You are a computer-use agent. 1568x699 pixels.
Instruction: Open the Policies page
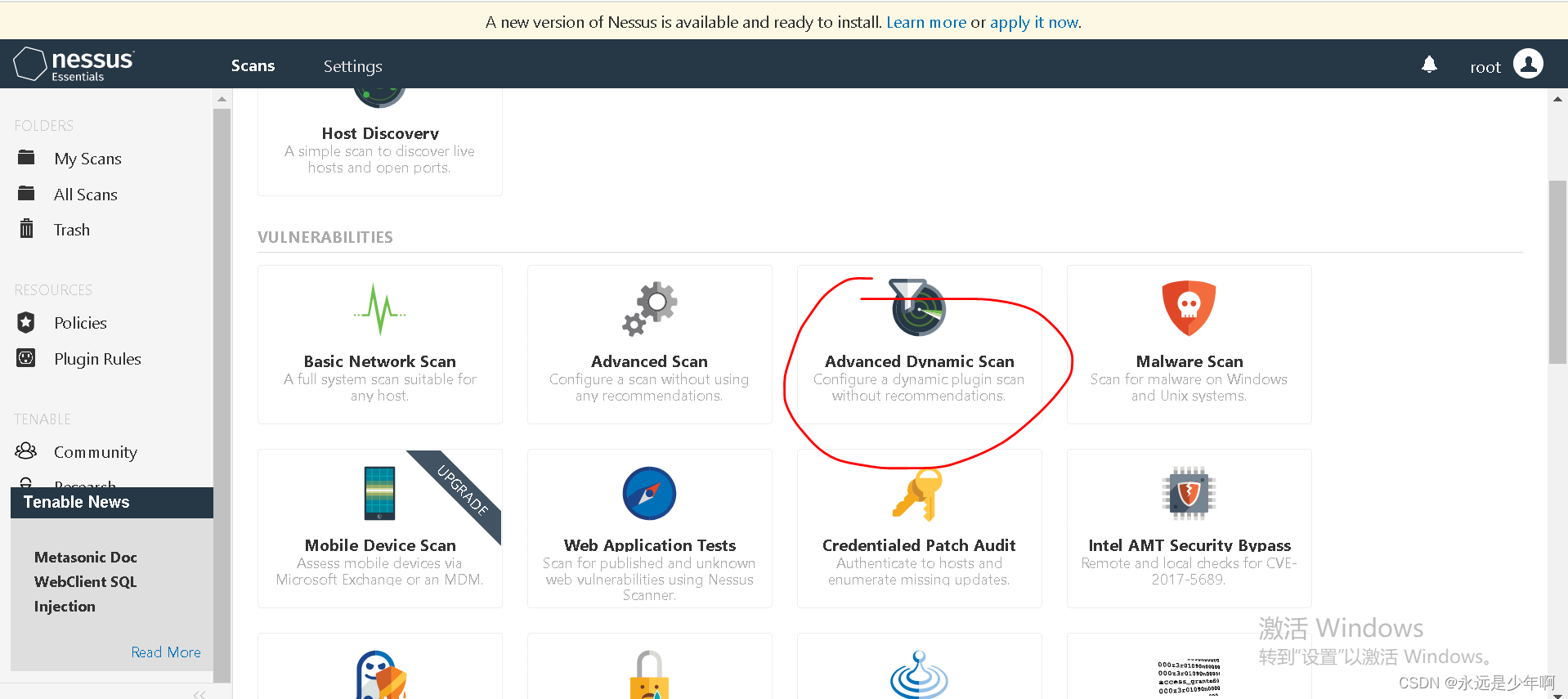pyautogui.click(x=80, y=323)
